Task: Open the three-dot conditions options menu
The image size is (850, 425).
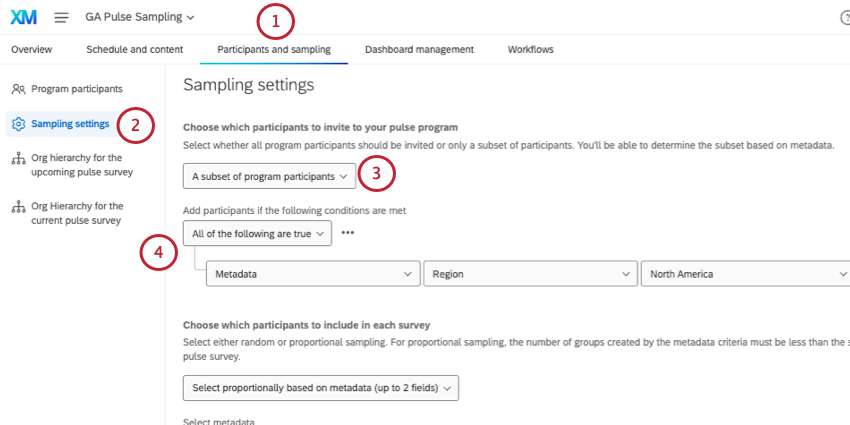Action: click(x=348, y=233)
